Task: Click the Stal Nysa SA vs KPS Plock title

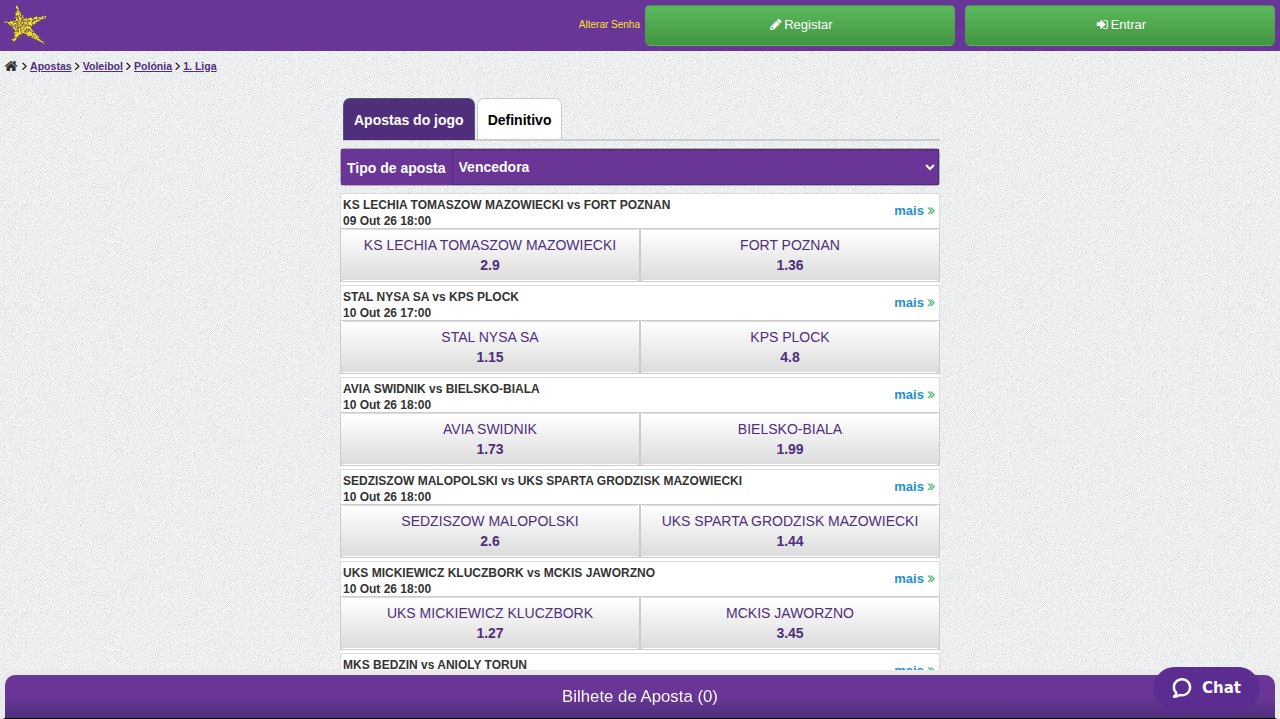Action: (431, 297)
